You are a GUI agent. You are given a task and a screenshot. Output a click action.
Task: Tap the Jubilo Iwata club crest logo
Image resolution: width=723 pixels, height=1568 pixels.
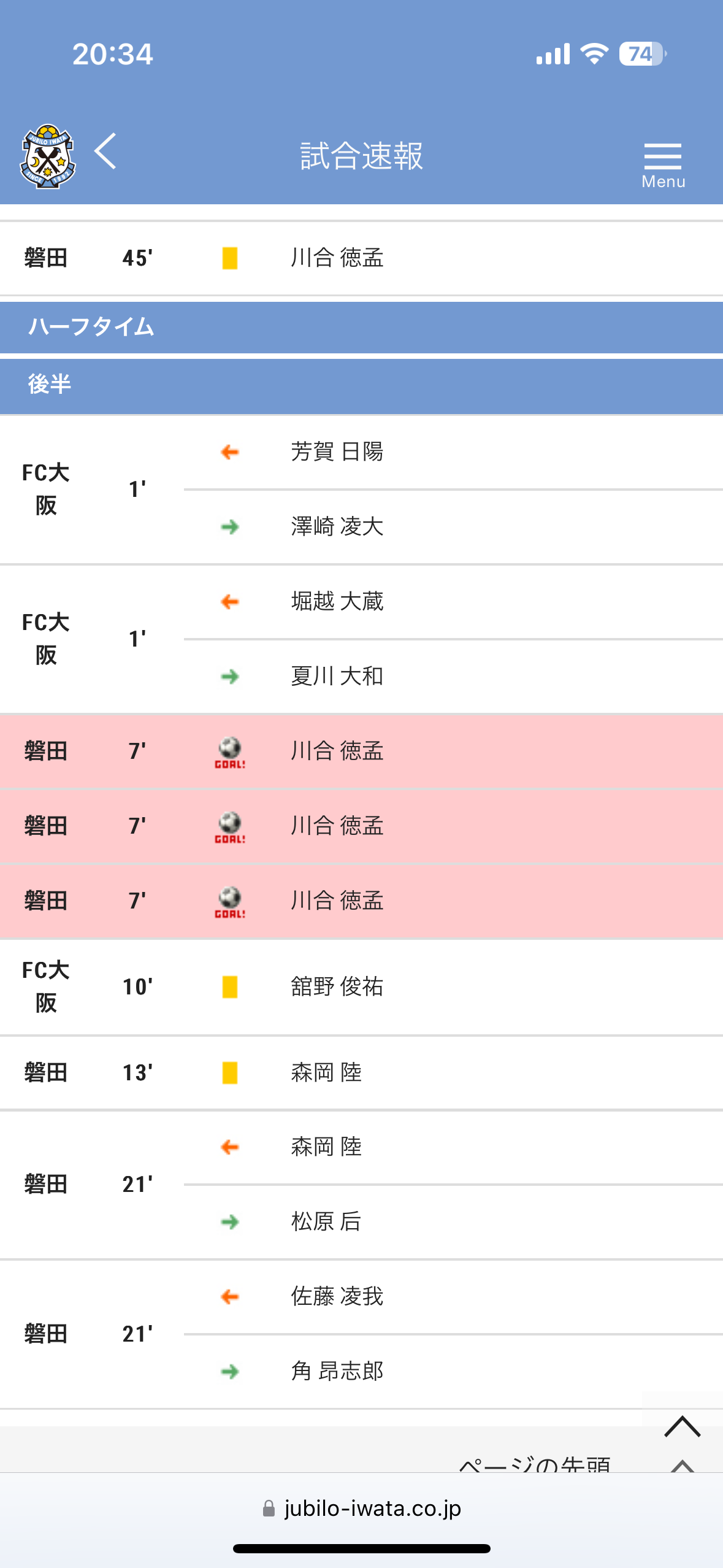pos(48,156)
